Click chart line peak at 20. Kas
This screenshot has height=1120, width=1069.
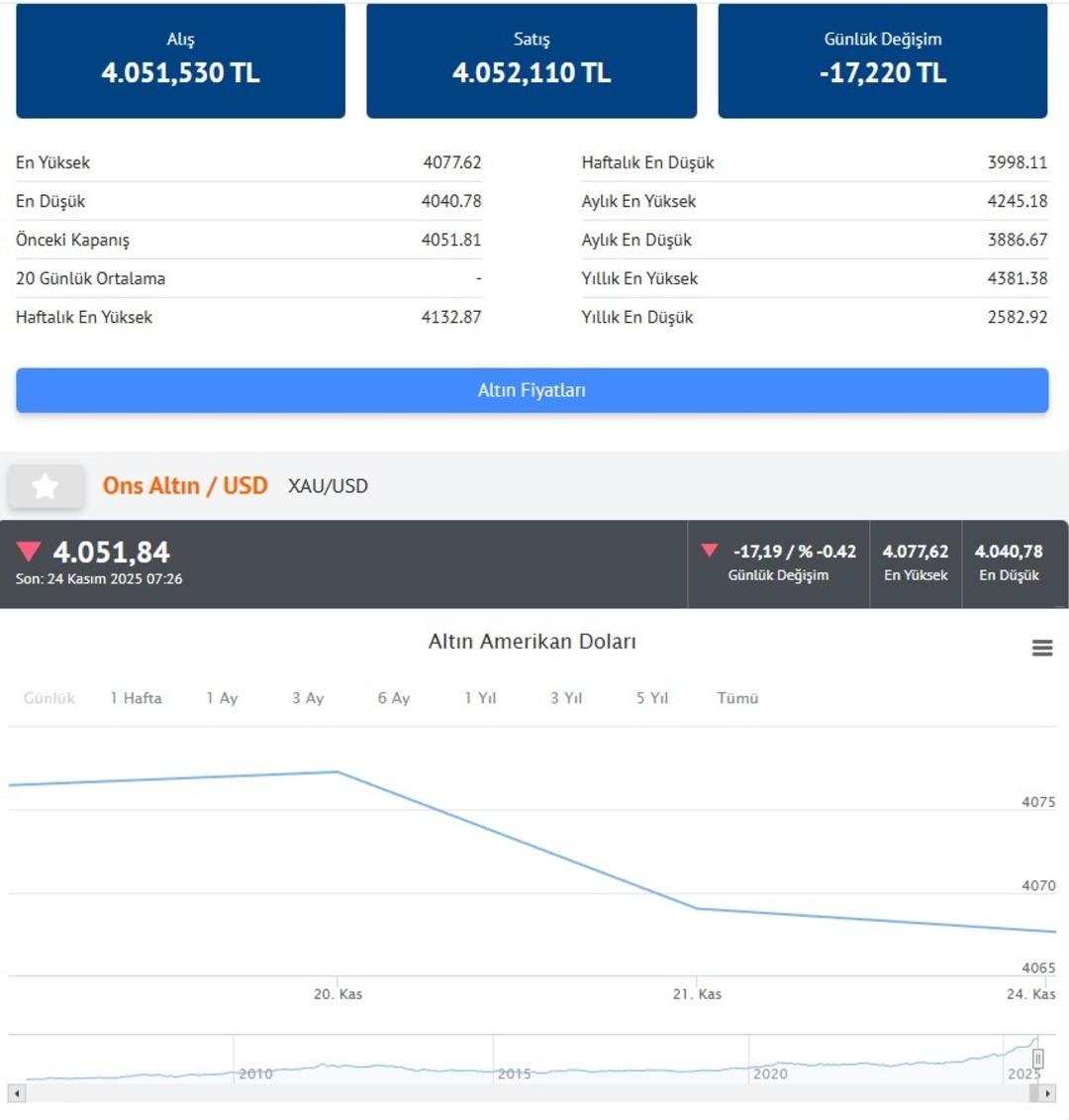click(x=338, y=771)
